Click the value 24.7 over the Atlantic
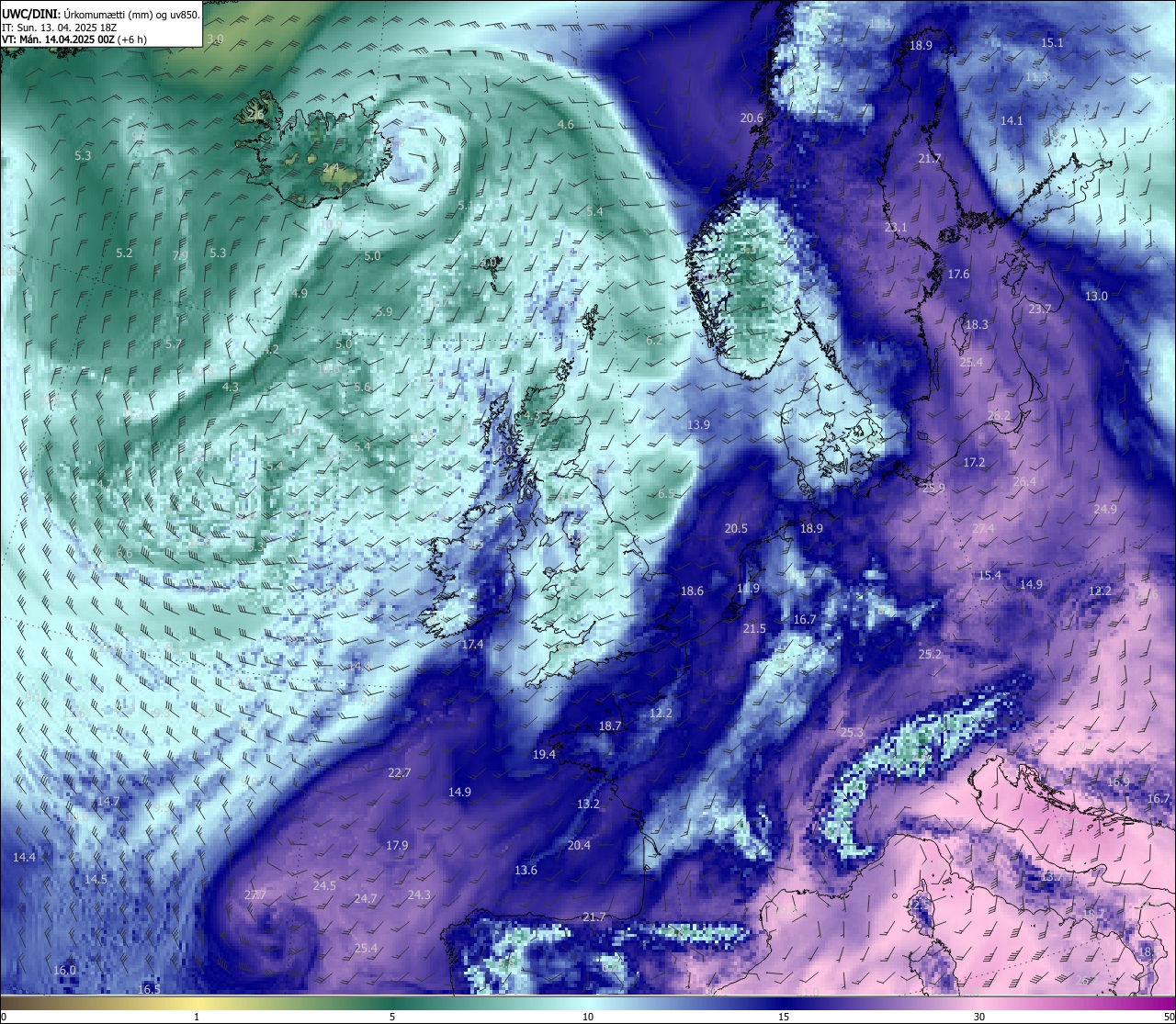This screenshot has width=1176, height=1024. pos(366,899)
